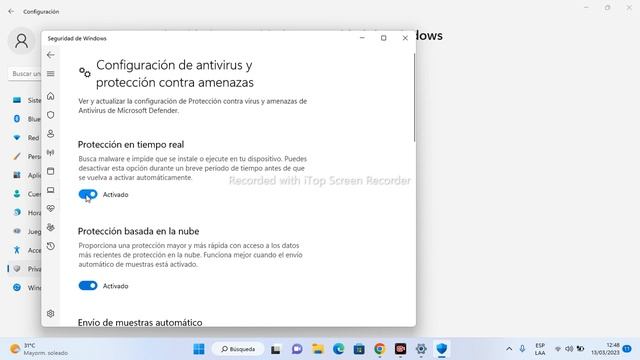Image resolution: width=640 pixels, height=360 pixels.
Task: Open App and browser control window icon
Action: 51,171
